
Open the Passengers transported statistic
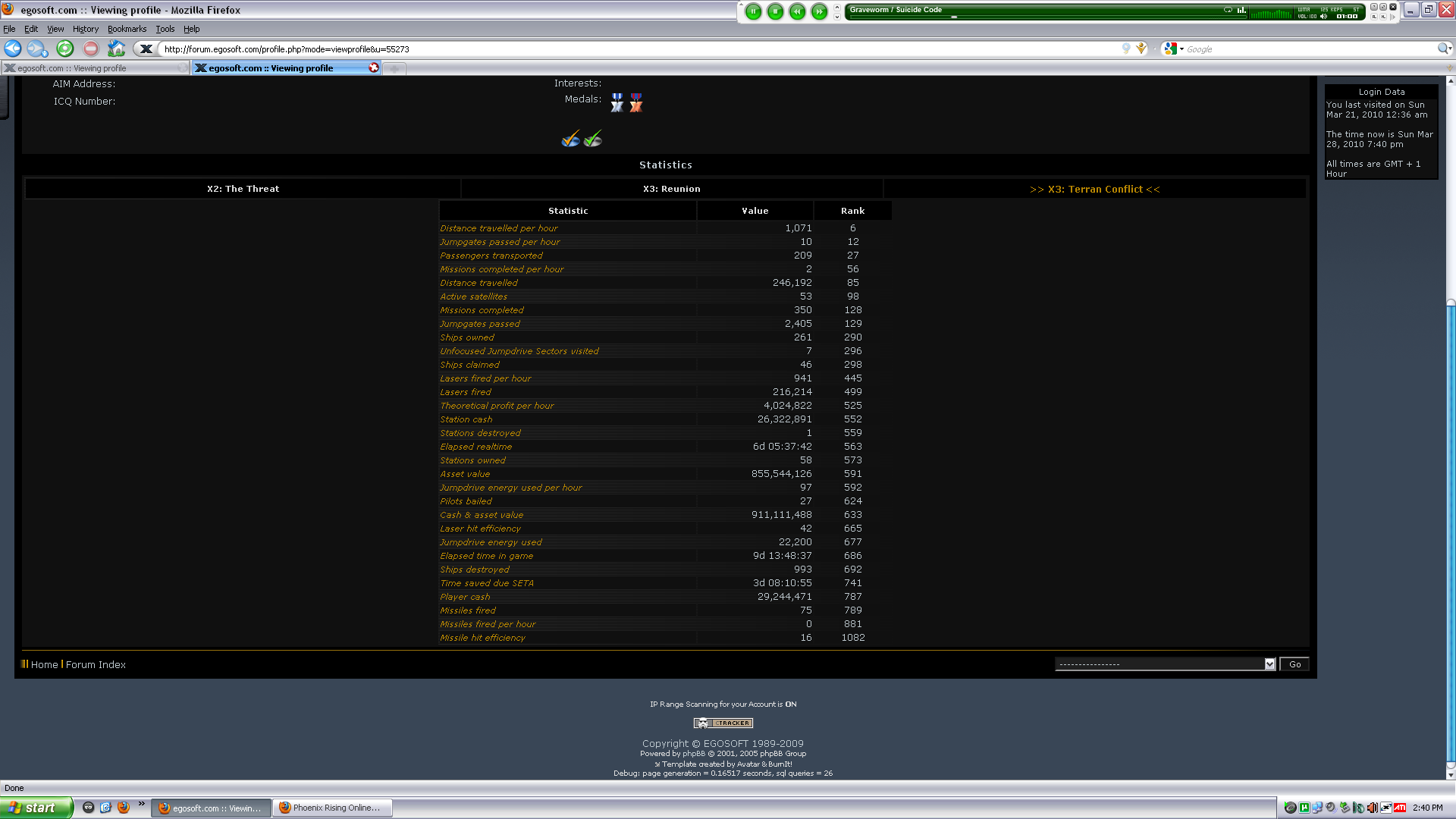pyautogui.click(x=491, y=256)
